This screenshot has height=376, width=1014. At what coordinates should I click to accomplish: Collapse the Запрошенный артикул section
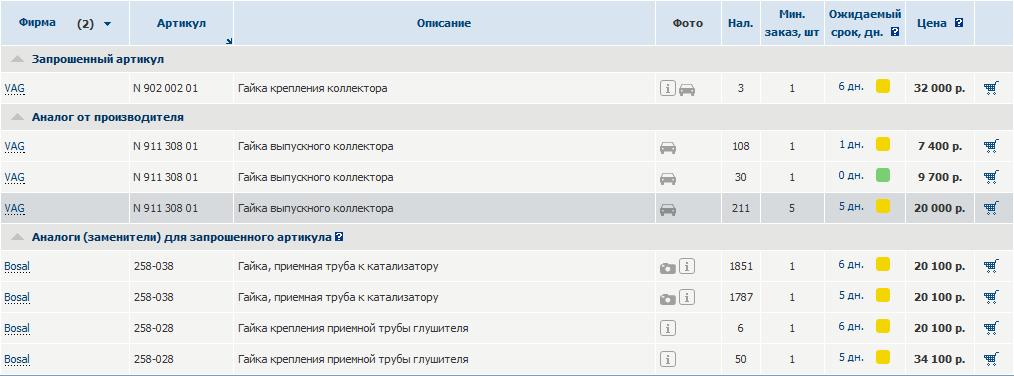tap(17, 59)
